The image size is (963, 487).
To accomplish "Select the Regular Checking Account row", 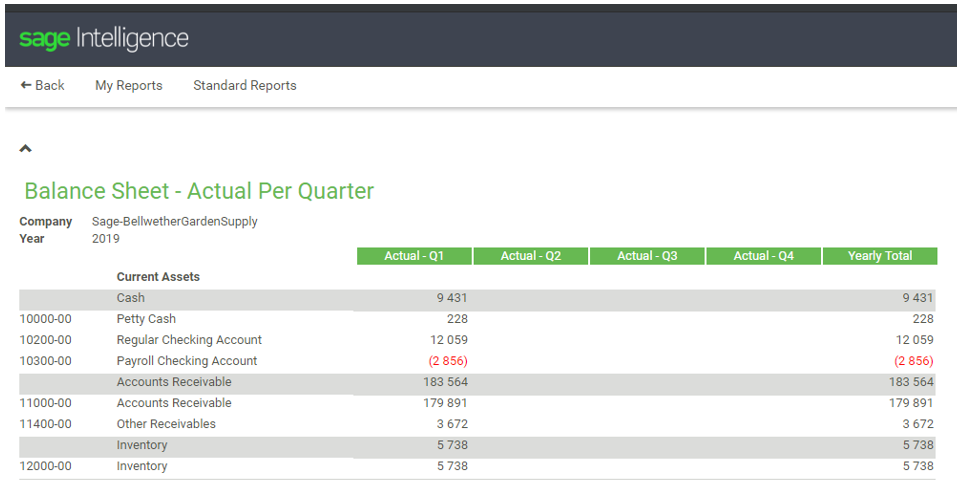I will (x=477, y=340).
